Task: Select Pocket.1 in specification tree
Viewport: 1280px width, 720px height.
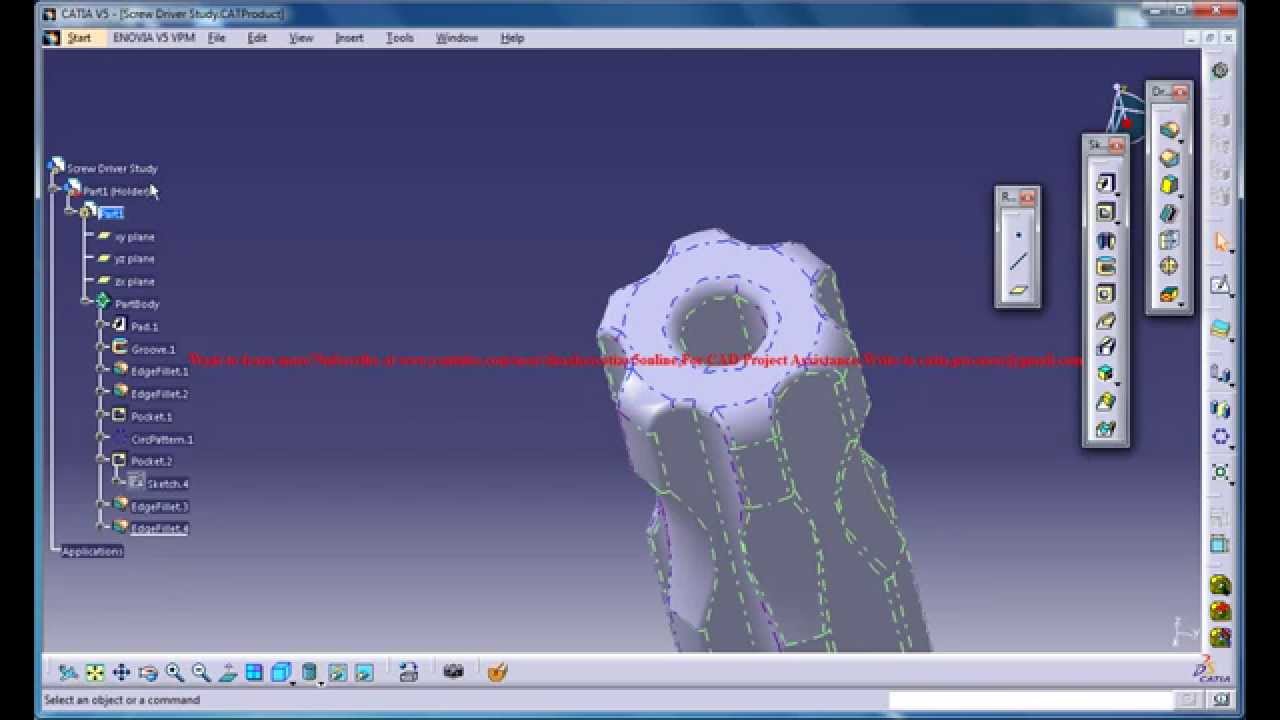Action: pyautogui.click(x=151, y=417)
